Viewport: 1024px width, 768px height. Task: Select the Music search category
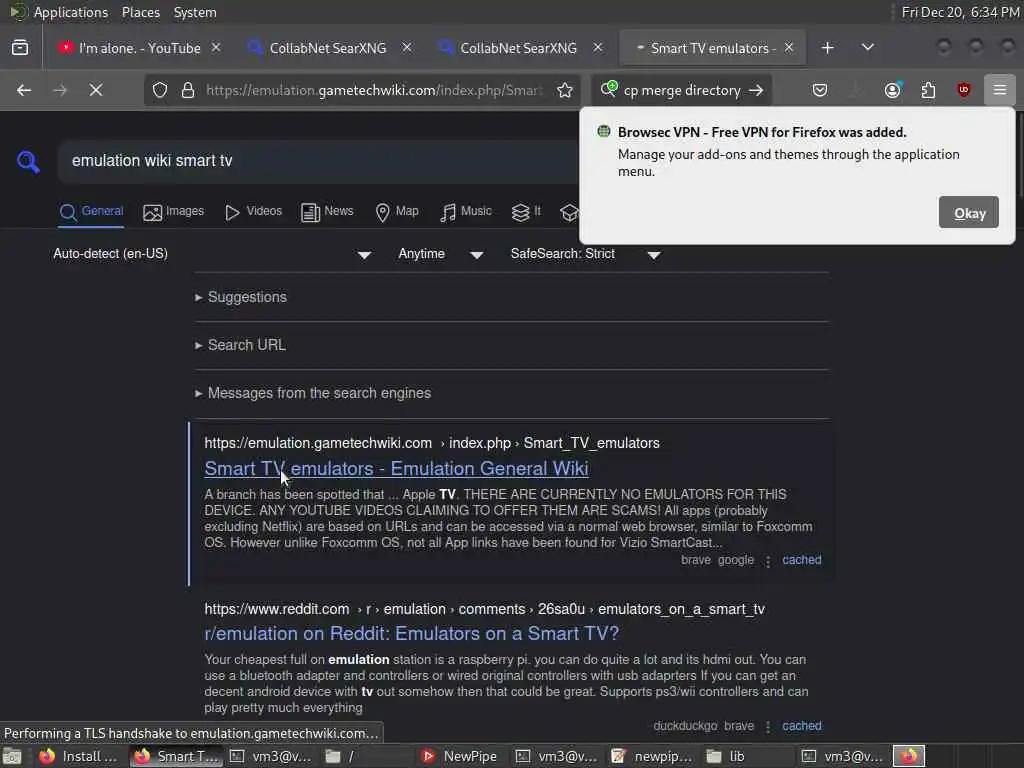(x=466, y=212)
